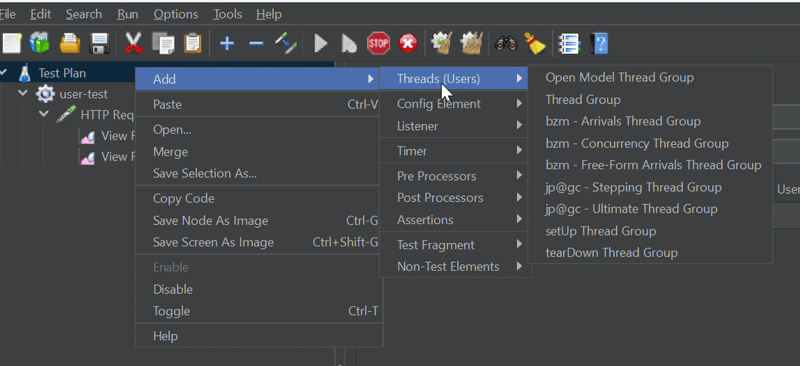
Task: Collapse the HTTP Request tree node
Action: point(45,114)
